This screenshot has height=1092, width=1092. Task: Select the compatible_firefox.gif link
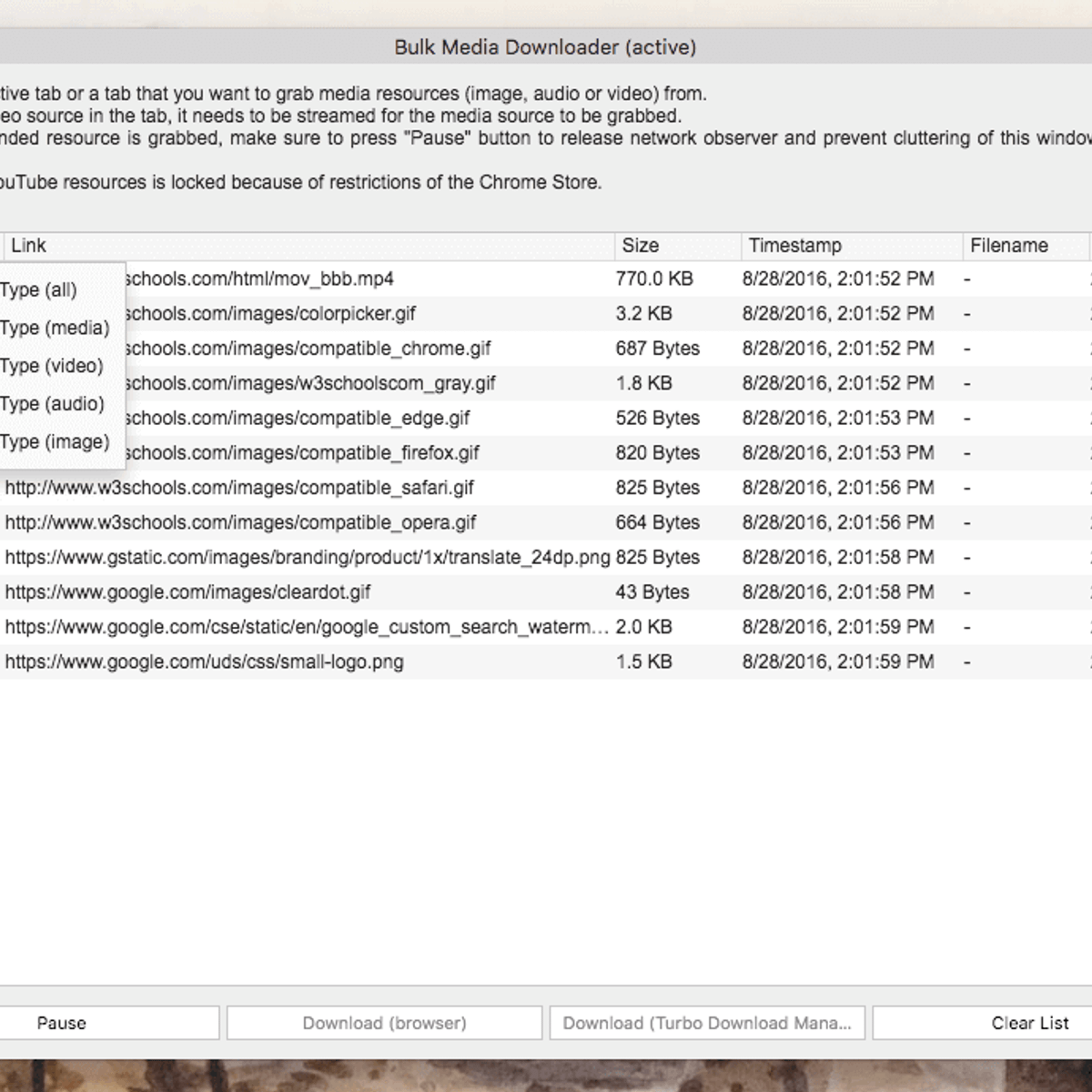point(301,453)
